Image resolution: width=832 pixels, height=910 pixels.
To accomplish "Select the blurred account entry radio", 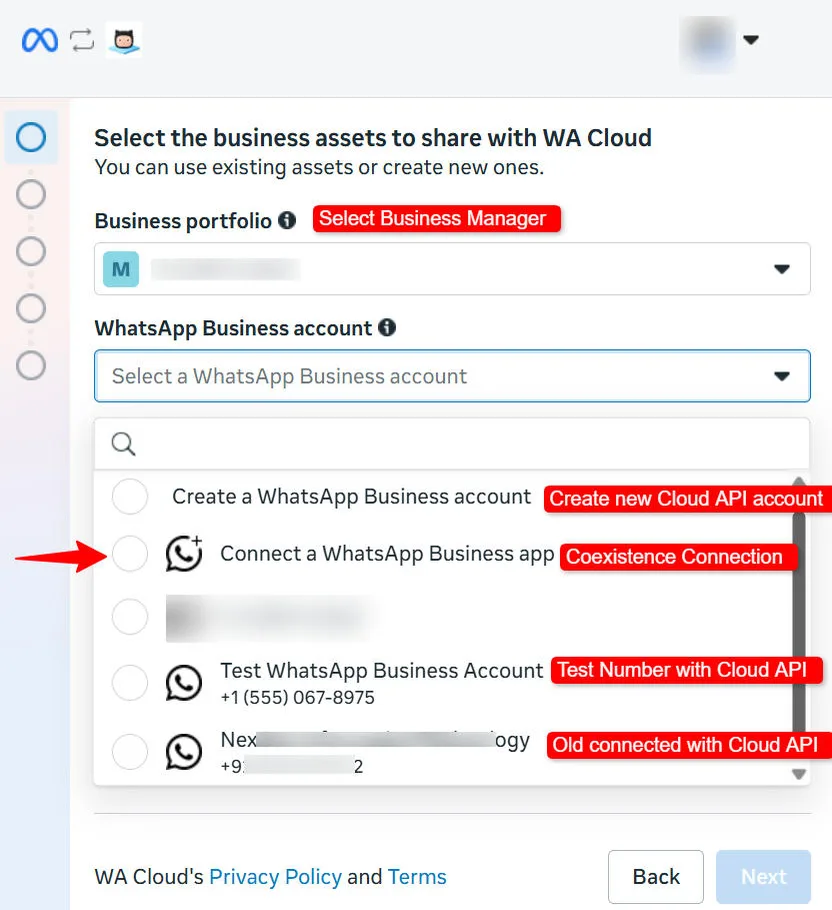I will pyautogui.click(x=130, y=616).
